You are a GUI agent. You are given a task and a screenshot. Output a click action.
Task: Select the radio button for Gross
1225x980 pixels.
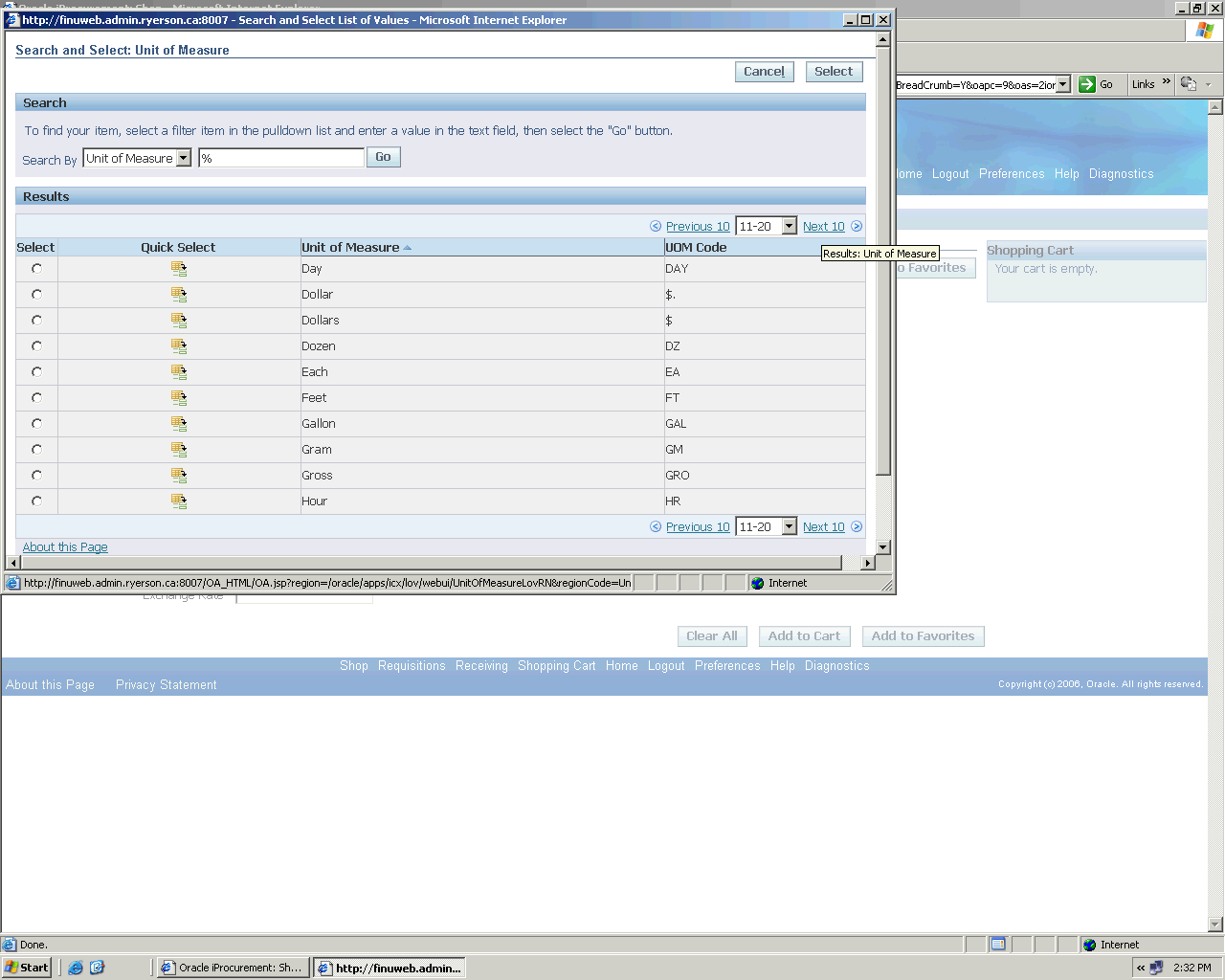(x=36, y=476)
